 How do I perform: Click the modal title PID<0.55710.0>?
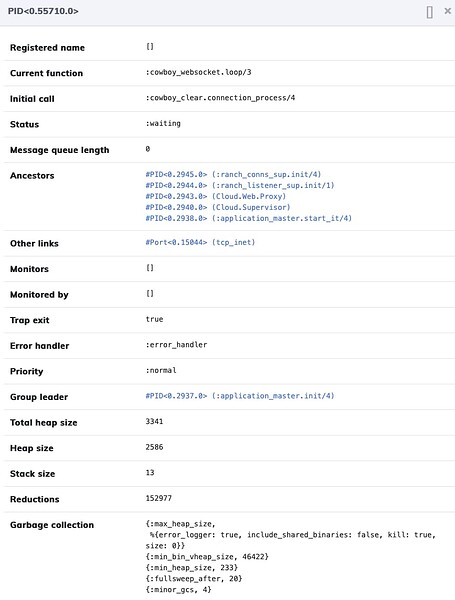click(x=43, y=11)
